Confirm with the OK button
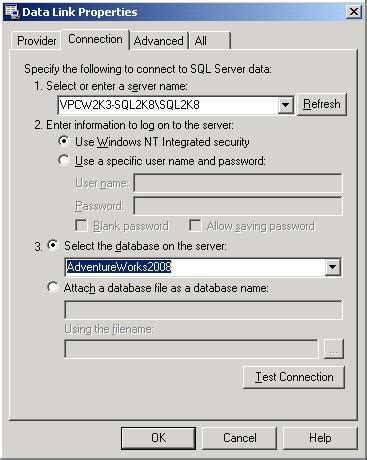The height and width of the screenshot is (460, 367). [x=158, y=438]
